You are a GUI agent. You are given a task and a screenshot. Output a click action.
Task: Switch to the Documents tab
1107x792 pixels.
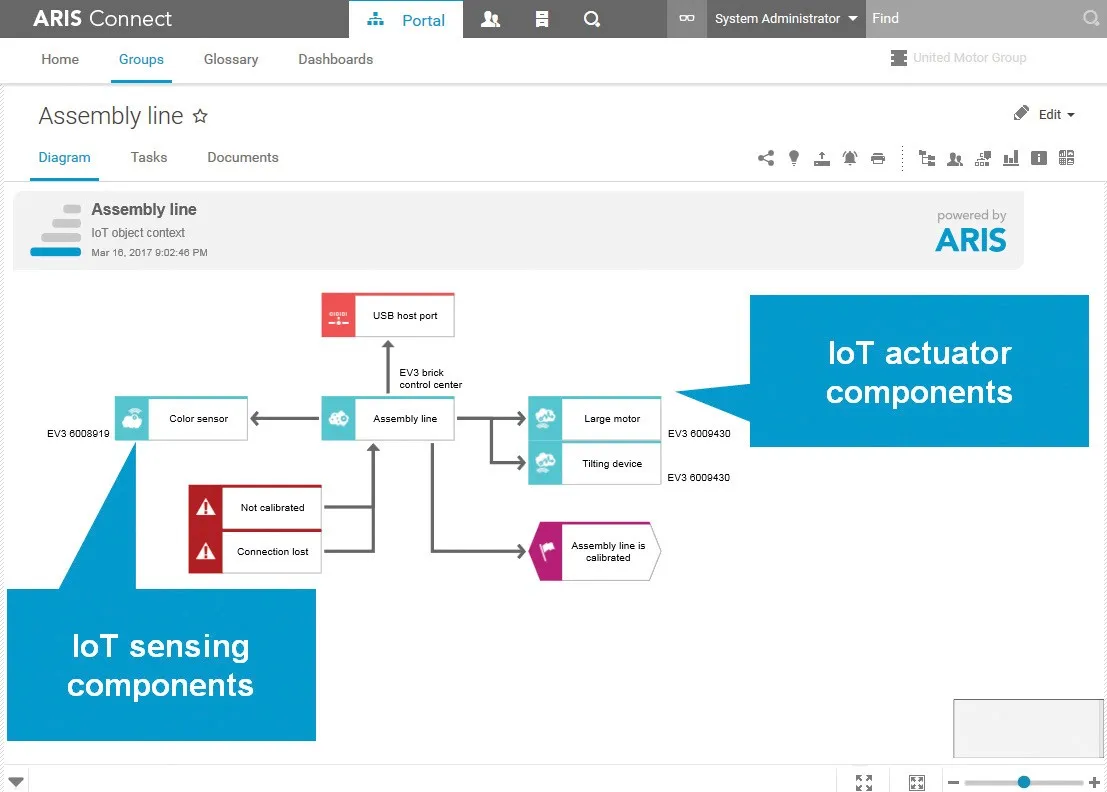pos(243,157)
